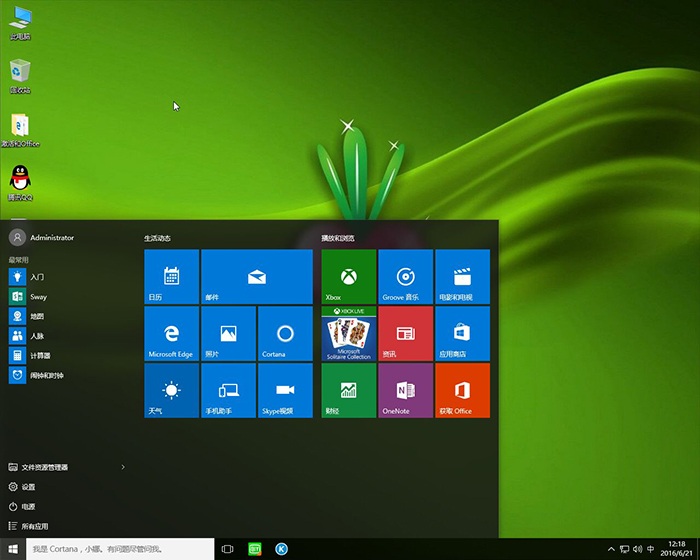700x560 pixels.
Task: Open the Cortana tile
Action: coord(285,333)
